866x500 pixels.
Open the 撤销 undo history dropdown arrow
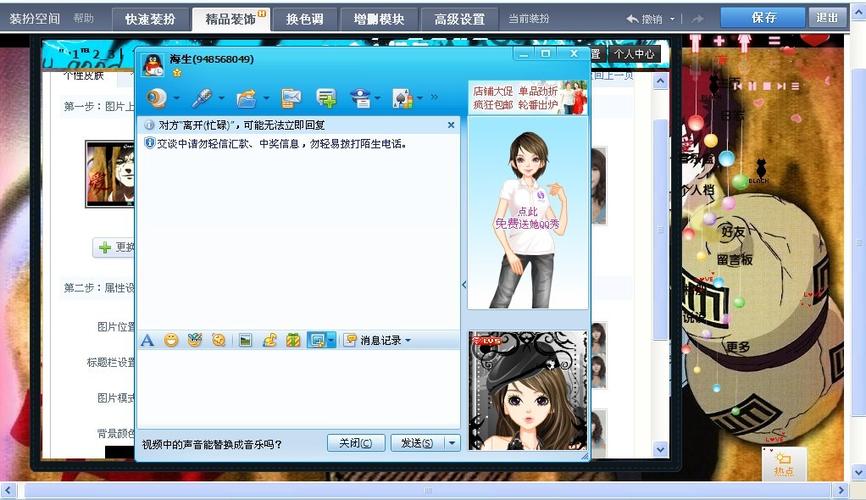tap(672, 19)
